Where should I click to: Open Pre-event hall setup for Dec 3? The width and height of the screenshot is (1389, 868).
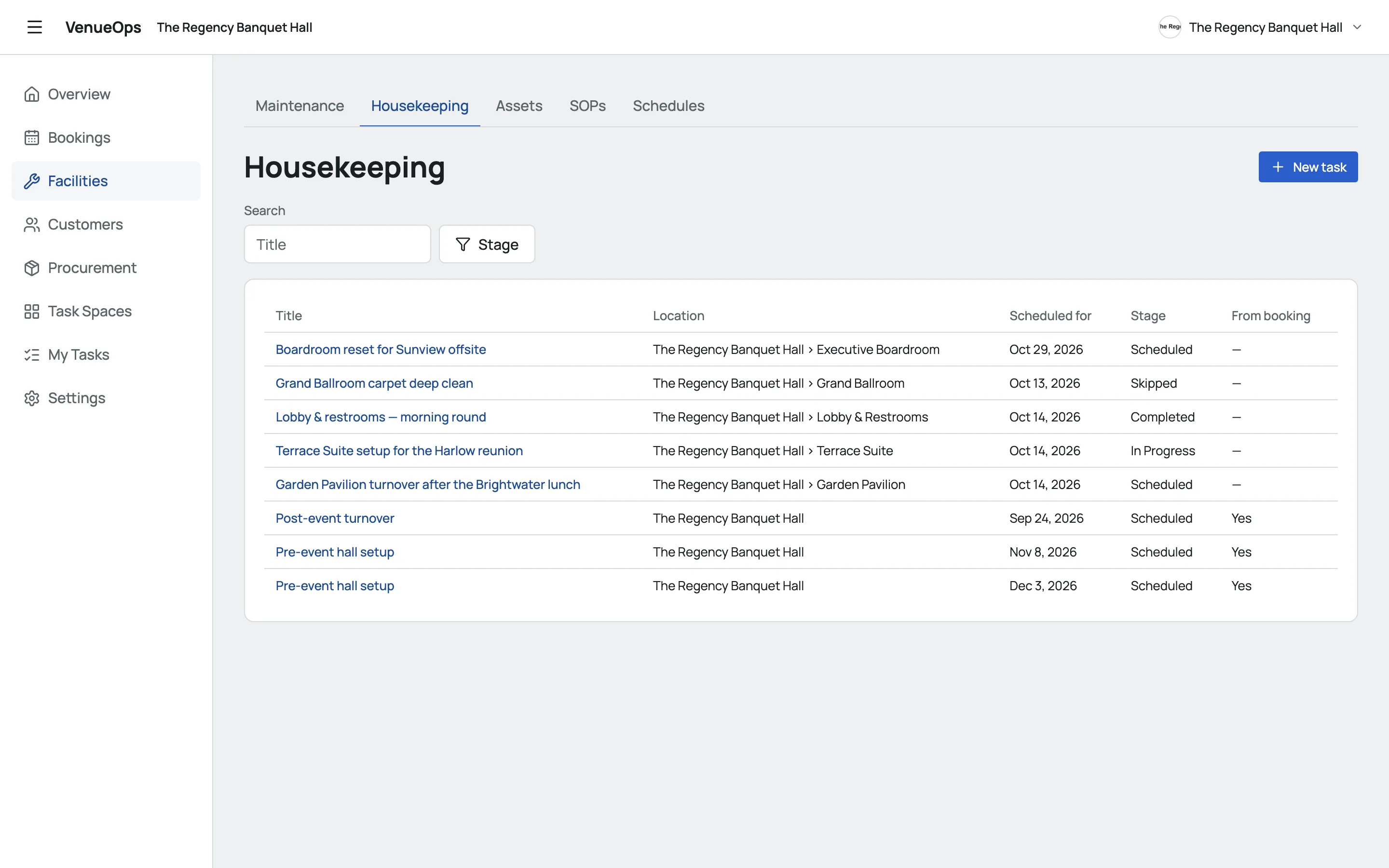[x=335, y=586]
